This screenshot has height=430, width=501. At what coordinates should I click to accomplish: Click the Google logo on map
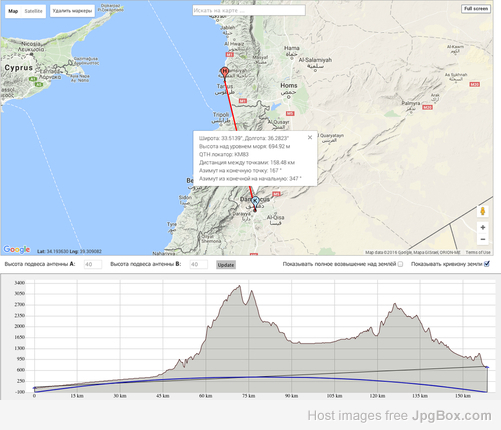coord(17,249)
